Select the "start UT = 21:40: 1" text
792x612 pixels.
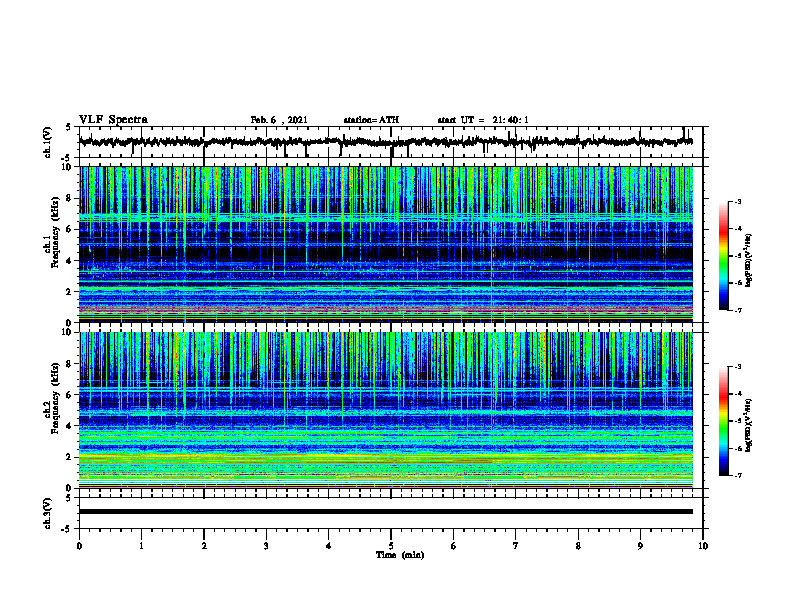(483, 120)
